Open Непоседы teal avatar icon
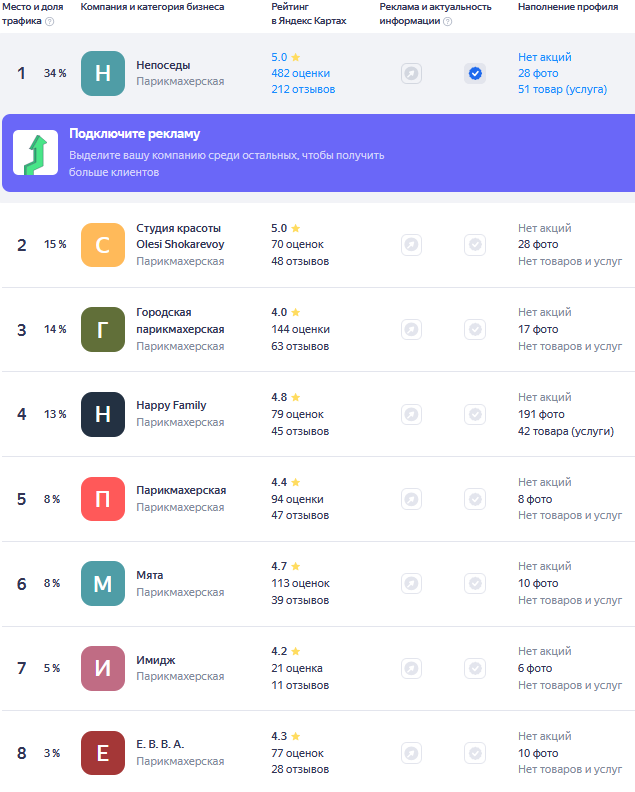 [103, 73]
